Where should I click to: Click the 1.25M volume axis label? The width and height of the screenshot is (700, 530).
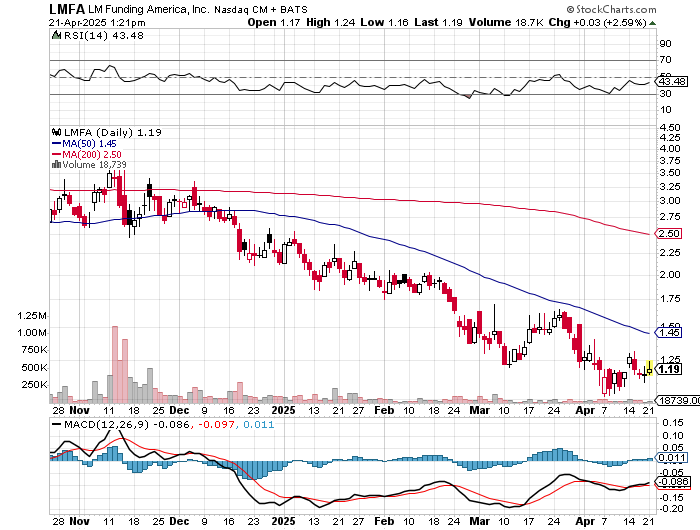[x=32, y=316]
